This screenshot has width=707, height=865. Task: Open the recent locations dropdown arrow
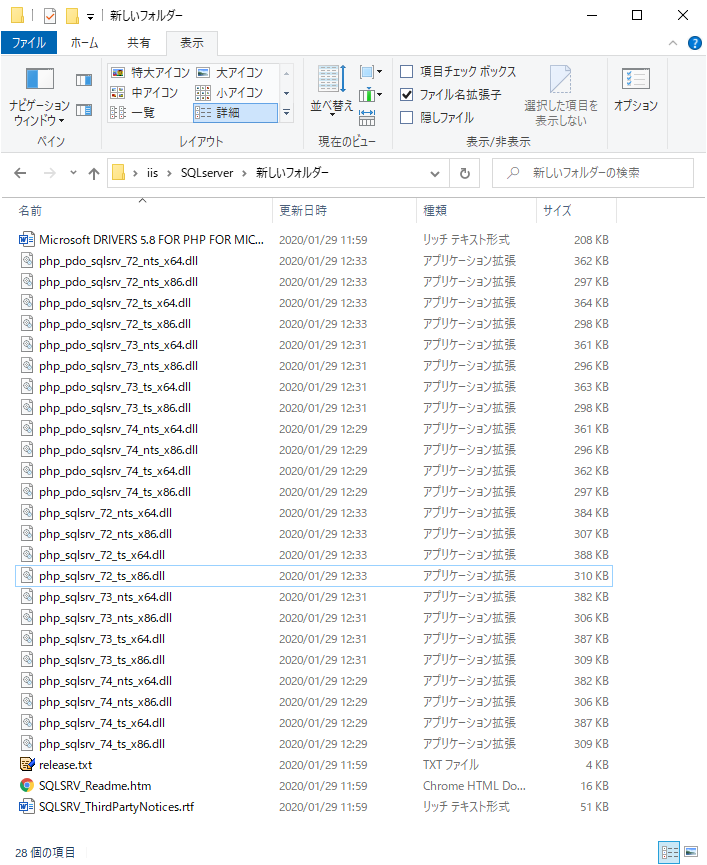coord(73,173)
